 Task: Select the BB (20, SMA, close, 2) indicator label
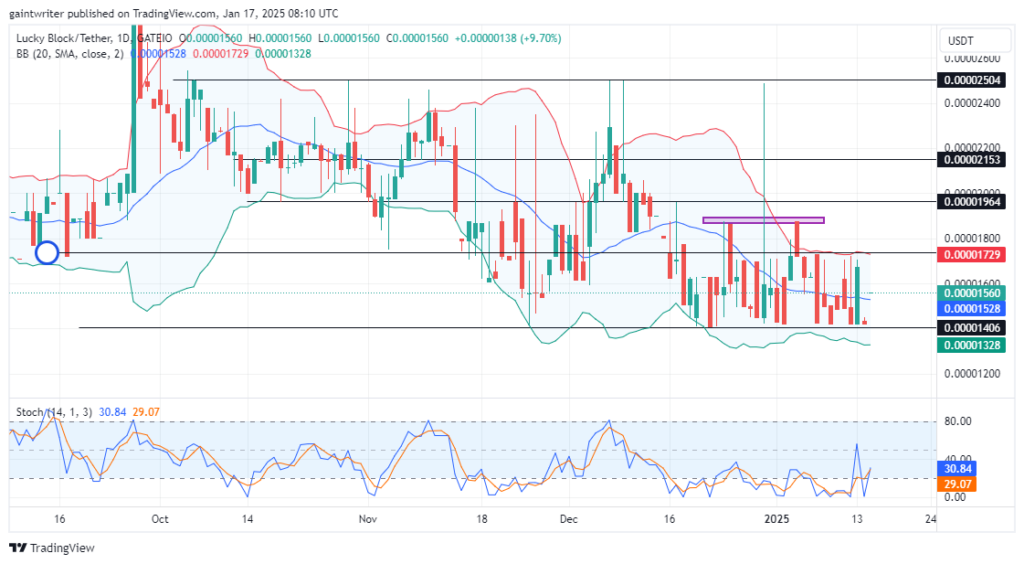coord(70,54)
